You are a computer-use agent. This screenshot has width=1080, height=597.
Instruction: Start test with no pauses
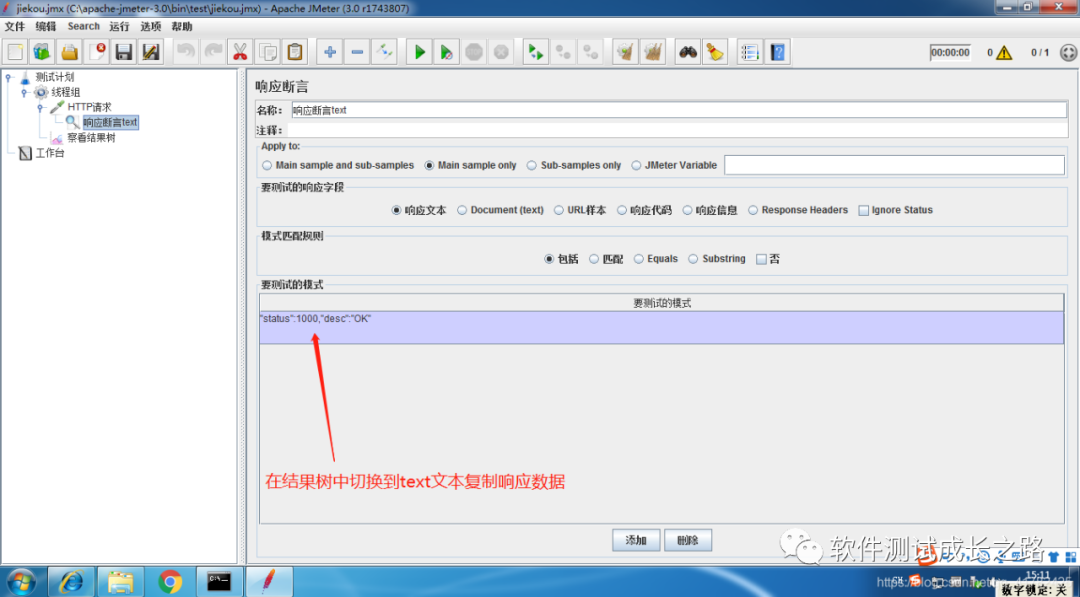(x=446, y=52)
